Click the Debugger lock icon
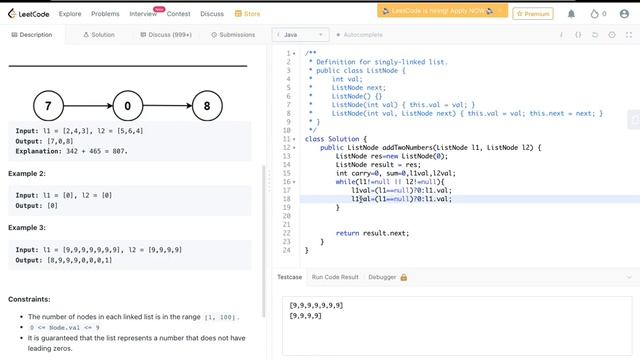Viewport: 640px width, 360px height. [404, 277]
